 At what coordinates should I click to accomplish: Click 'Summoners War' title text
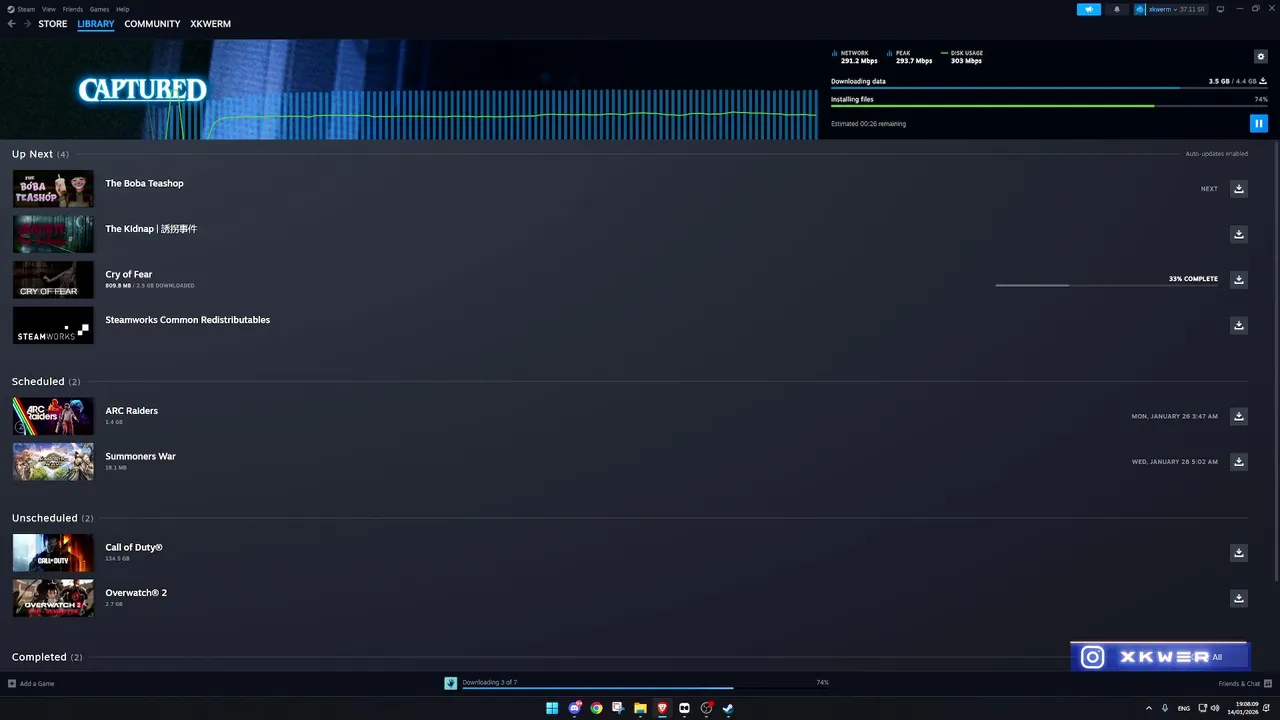pos(140,456)
